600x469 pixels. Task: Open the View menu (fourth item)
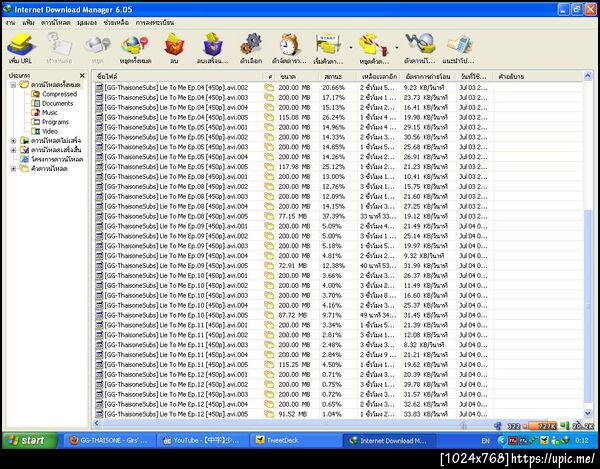pyautogui.click(x=87, y=23)
